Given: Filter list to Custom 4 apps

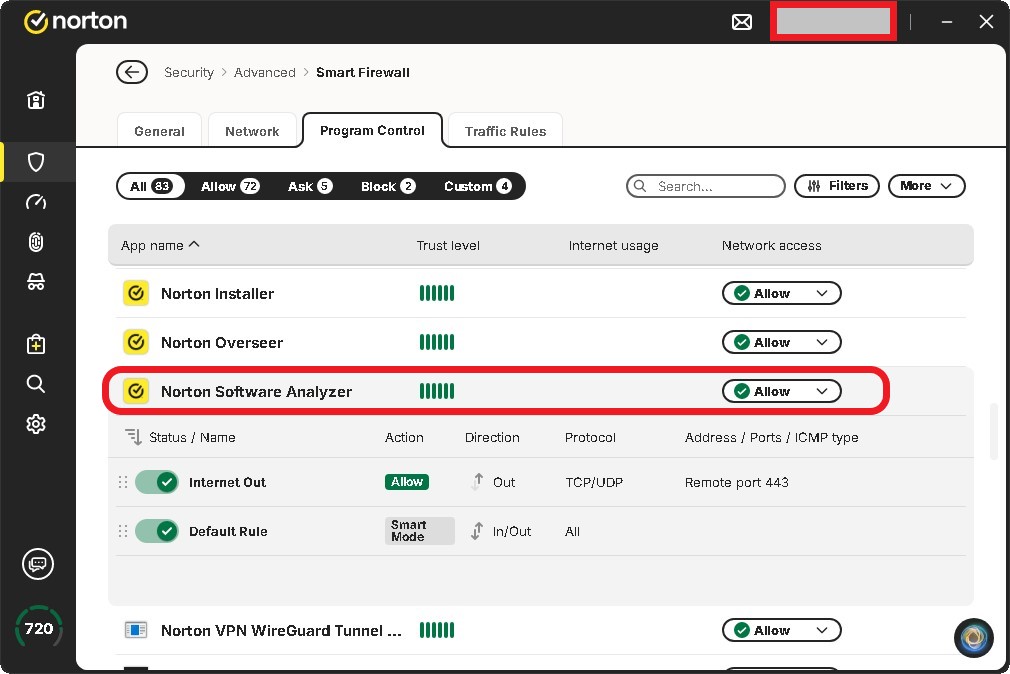Looking at the screenshot, I should click(x=477, y=186).
